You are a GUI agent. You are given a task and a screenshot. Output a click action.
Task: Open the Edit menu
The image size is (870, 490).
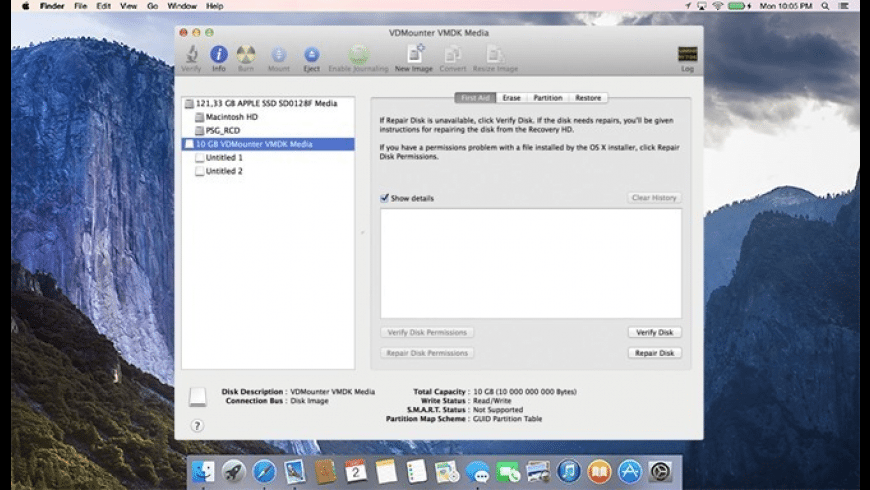pyautogui.click(x=103, y=6)
